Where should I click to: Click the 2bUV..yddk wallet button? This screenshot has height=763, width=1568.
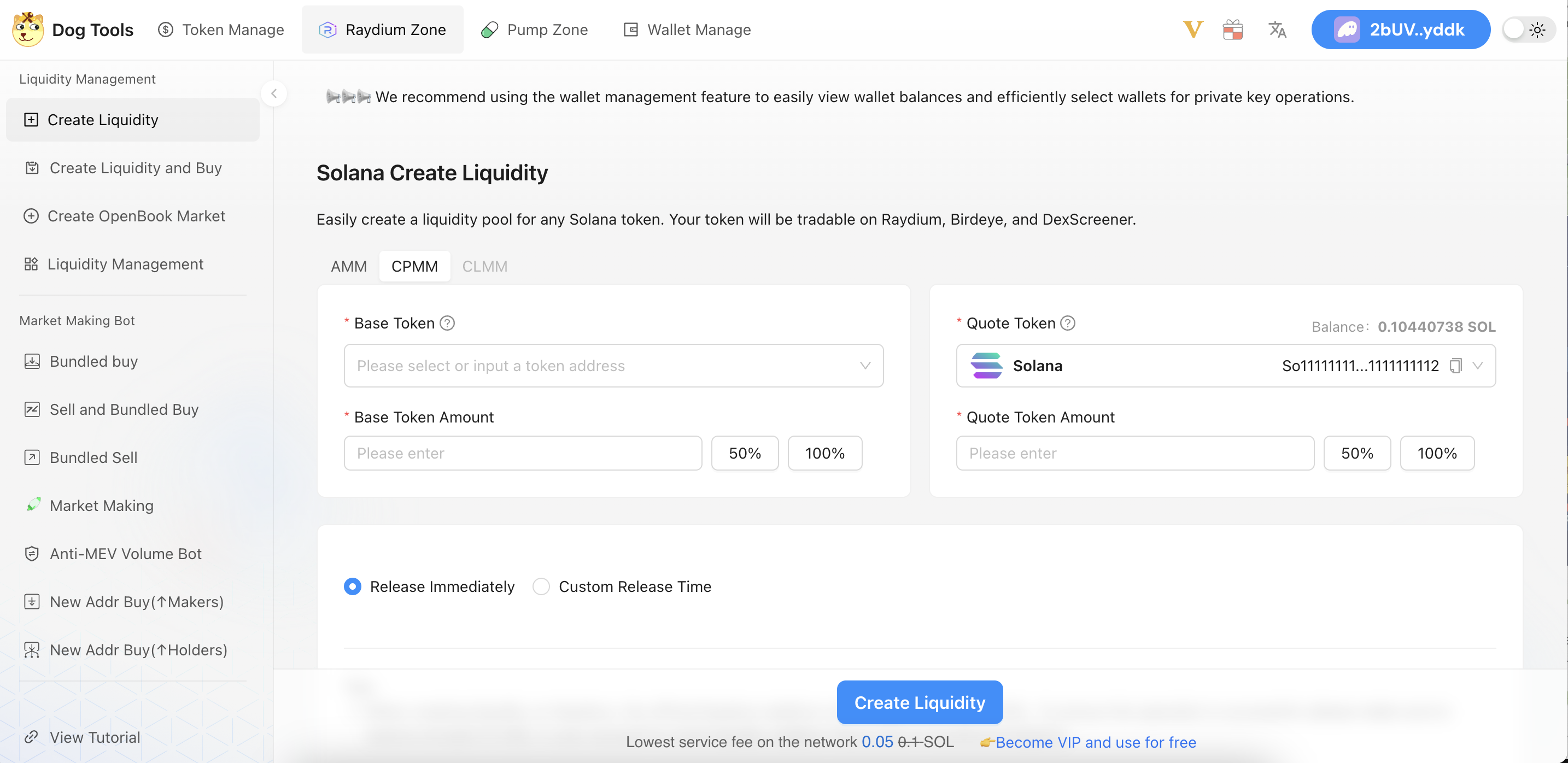click(1401, 29)
